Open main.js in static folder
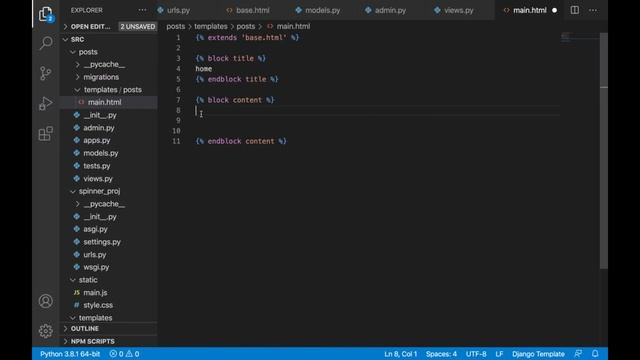The image size is (640, 360). (95, 292)
